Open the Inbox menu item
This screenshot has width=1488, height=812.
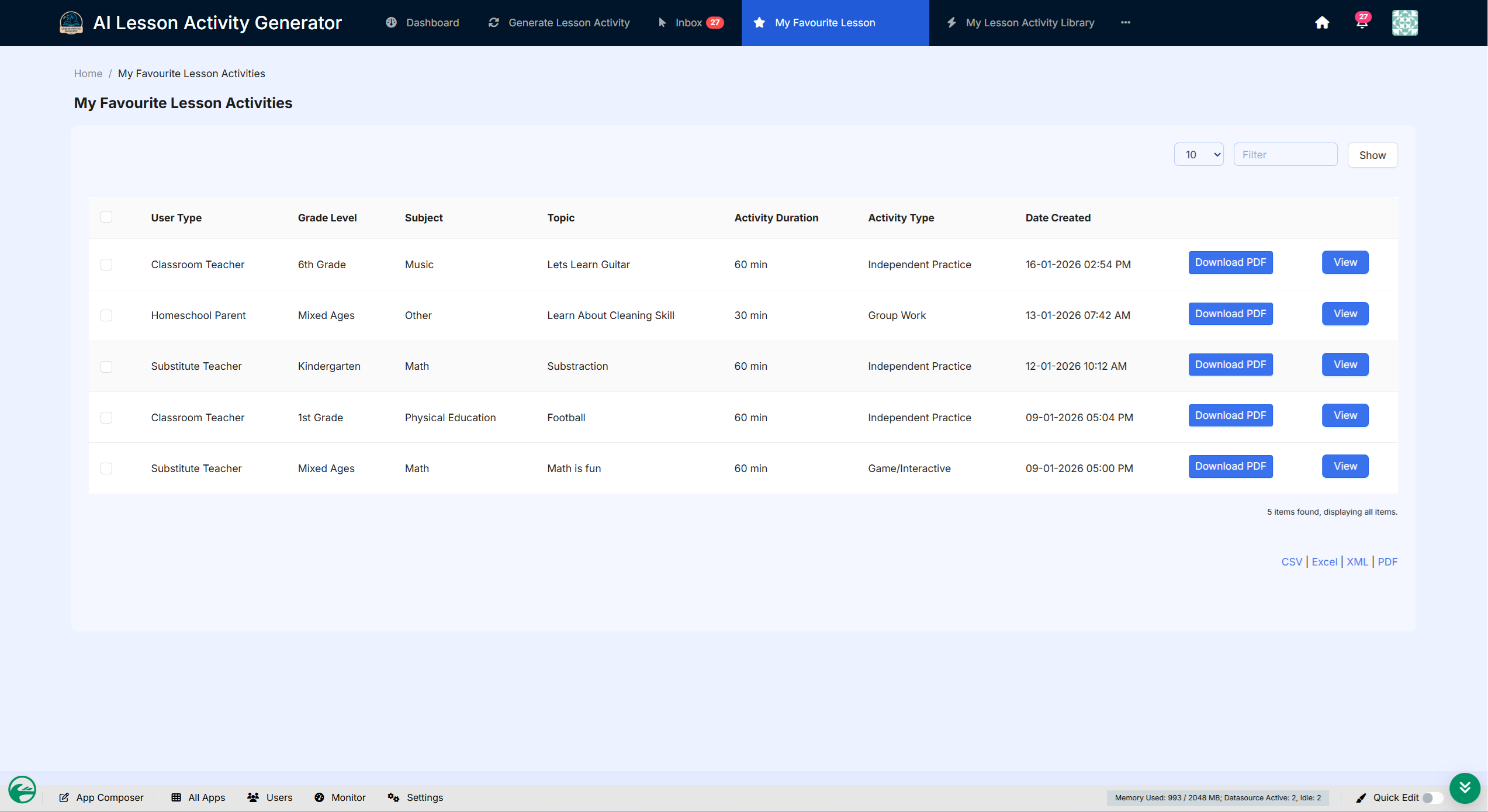point(690,23)
